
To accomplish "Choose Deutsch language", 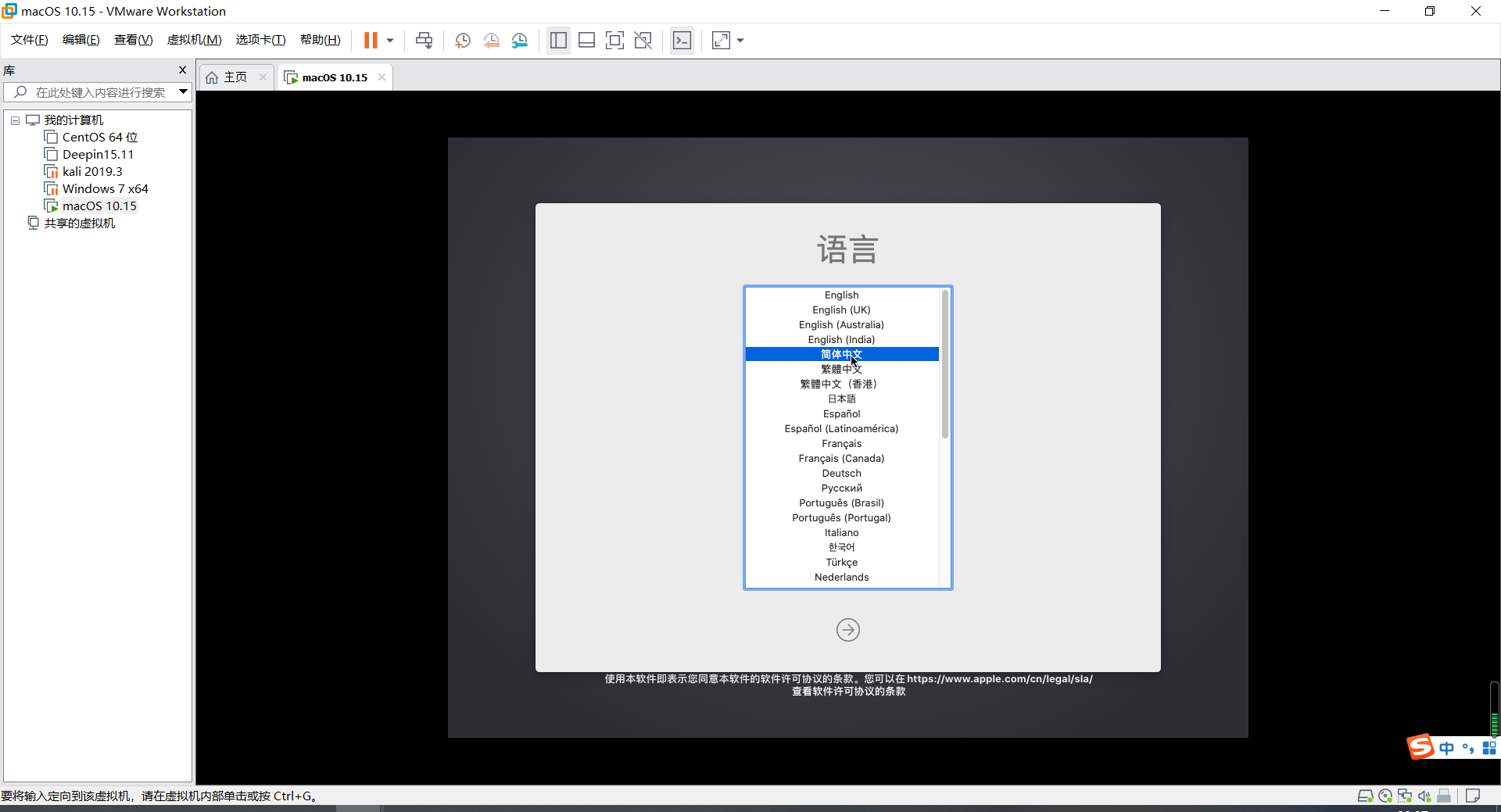I will [x=841, y=473].
